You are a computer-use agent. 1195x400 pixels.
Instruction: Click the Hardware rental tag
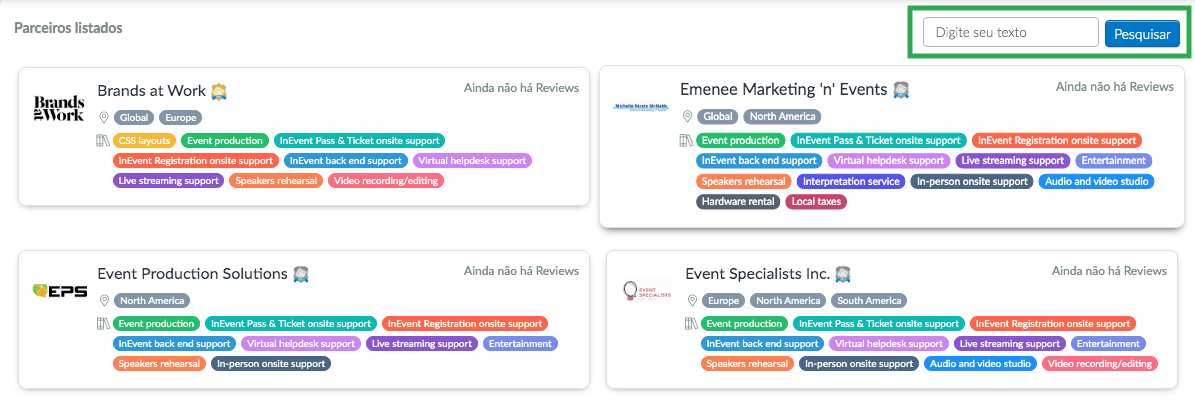point(738,202)
